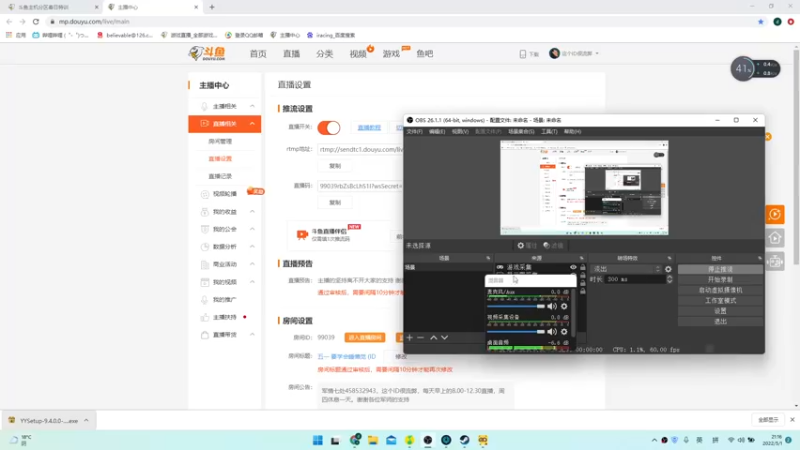Open the 直播教程 link
The height and width of the screenshot is (450, 800).
369,128
